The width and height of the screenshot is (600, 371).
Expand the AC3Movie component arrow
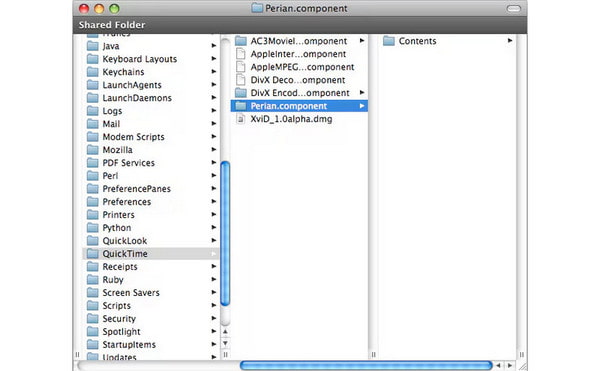pos(362,41)
